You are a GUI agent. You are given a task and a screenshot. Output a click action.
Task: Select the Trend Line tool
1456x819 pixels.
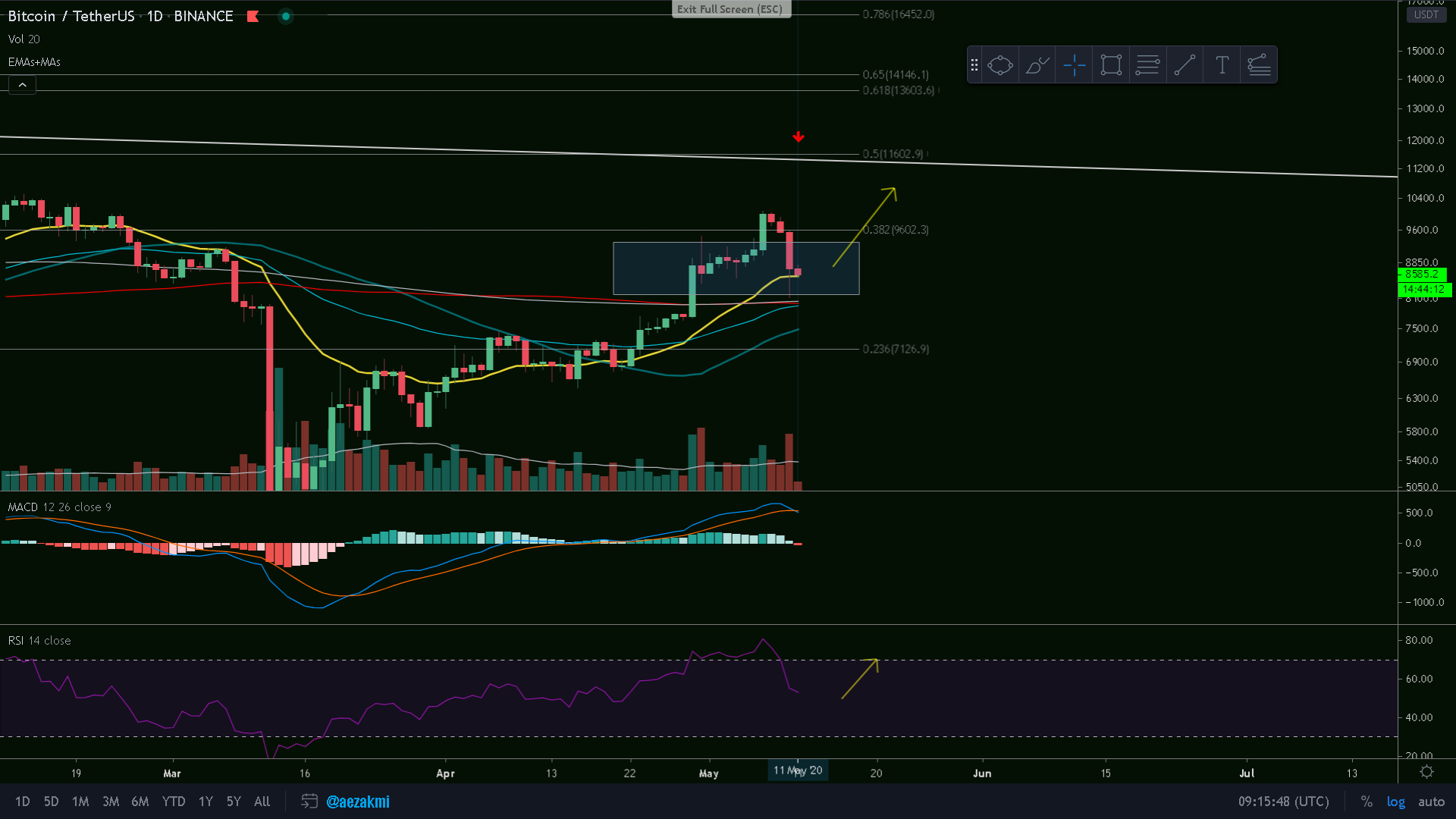1185,65
